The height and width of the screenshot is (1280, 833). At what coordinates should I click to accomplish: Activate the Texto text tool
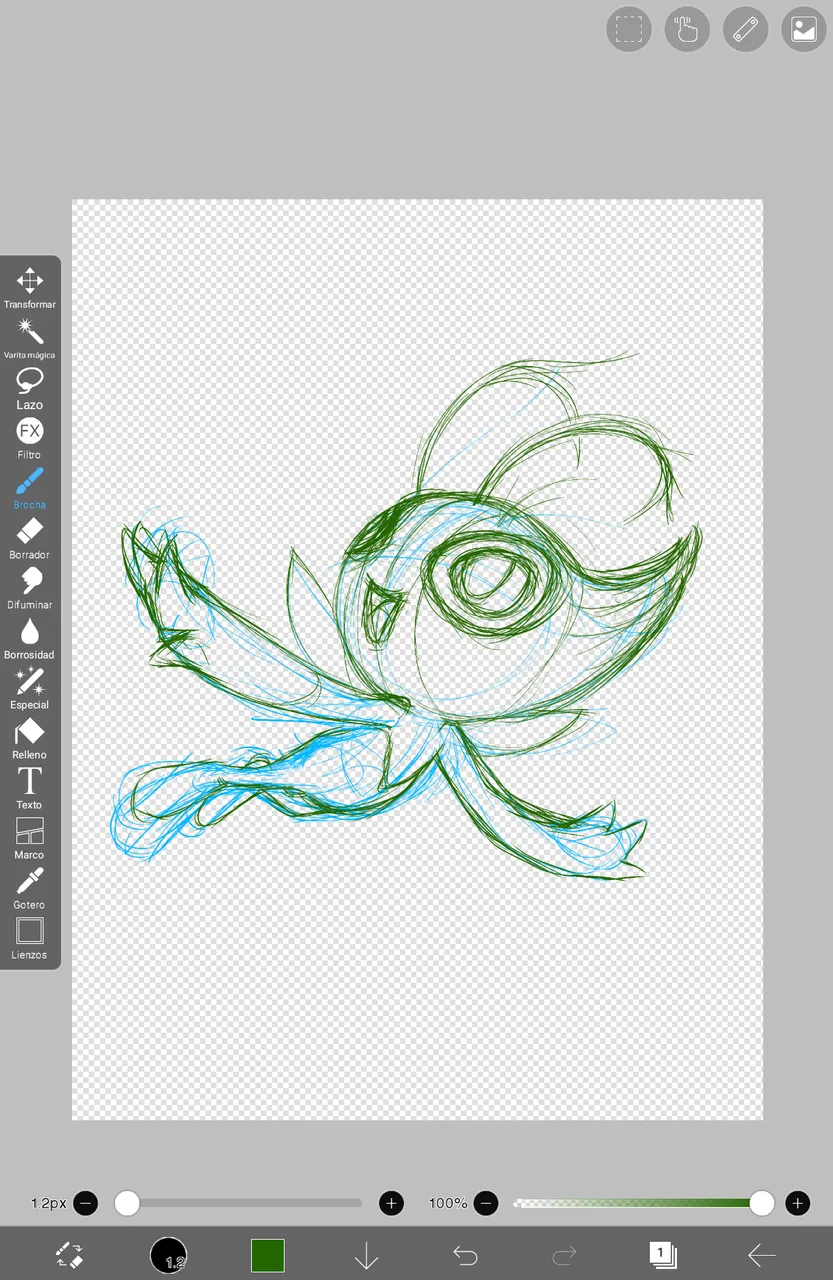30,788
